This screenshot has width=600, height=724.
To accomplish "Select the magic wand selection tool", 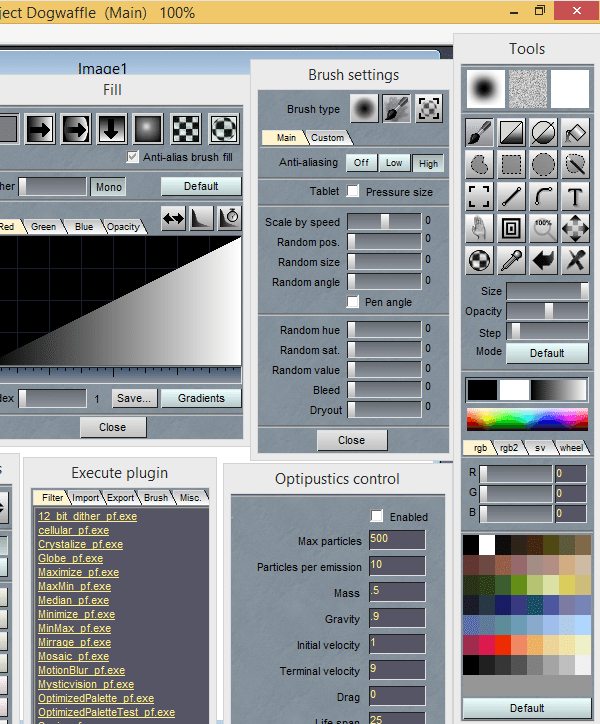I will [575, 164].
